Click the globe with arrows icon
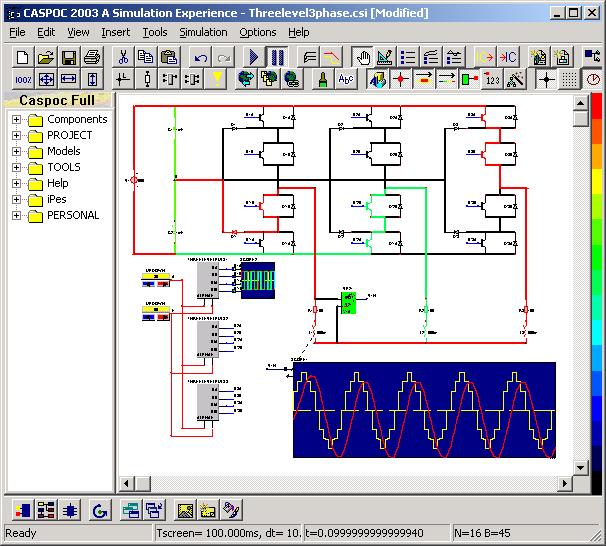 click(247, 80)
